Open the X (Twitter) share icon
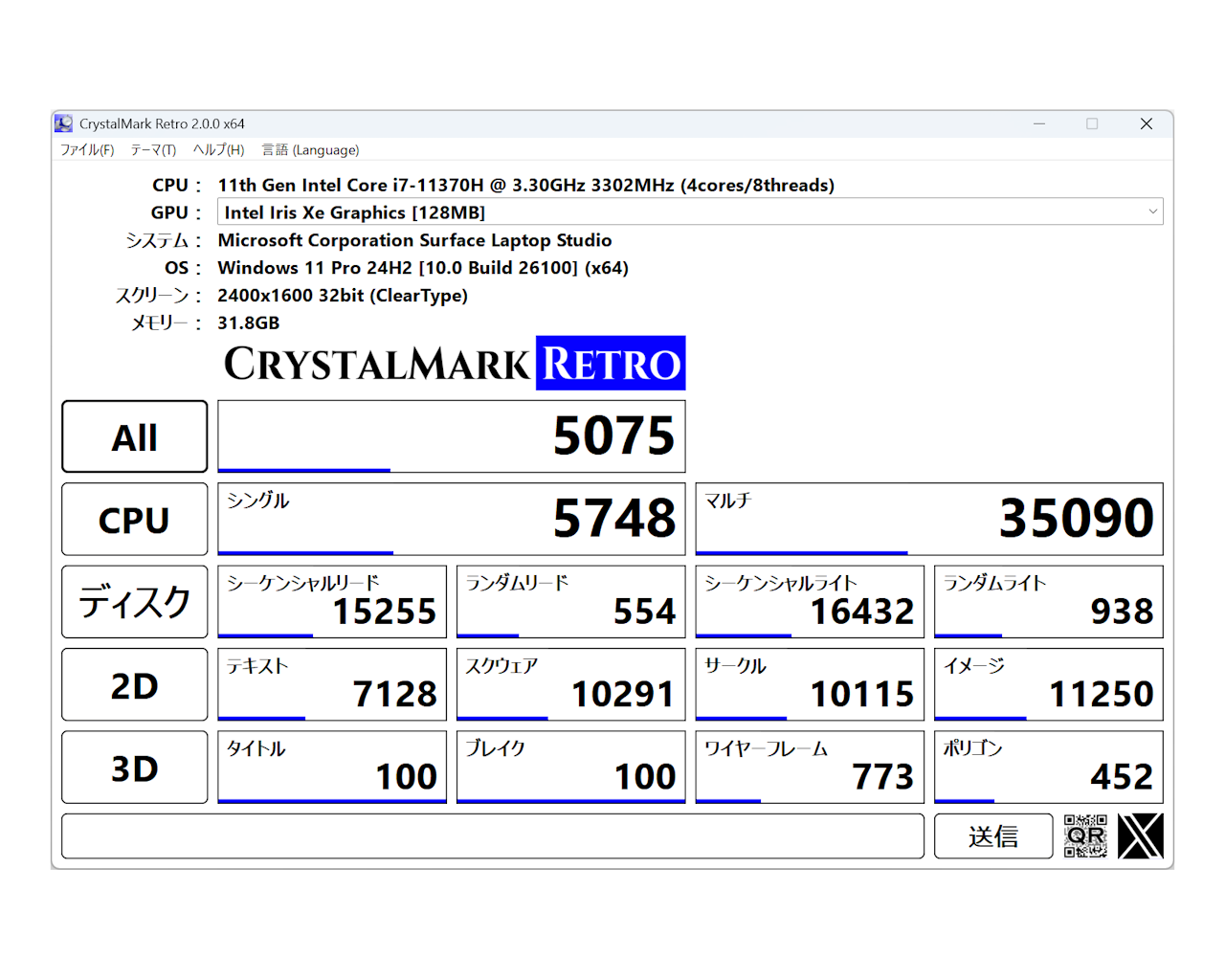This screenshot has height=980, width=1225. click(x=1139, y=835)
